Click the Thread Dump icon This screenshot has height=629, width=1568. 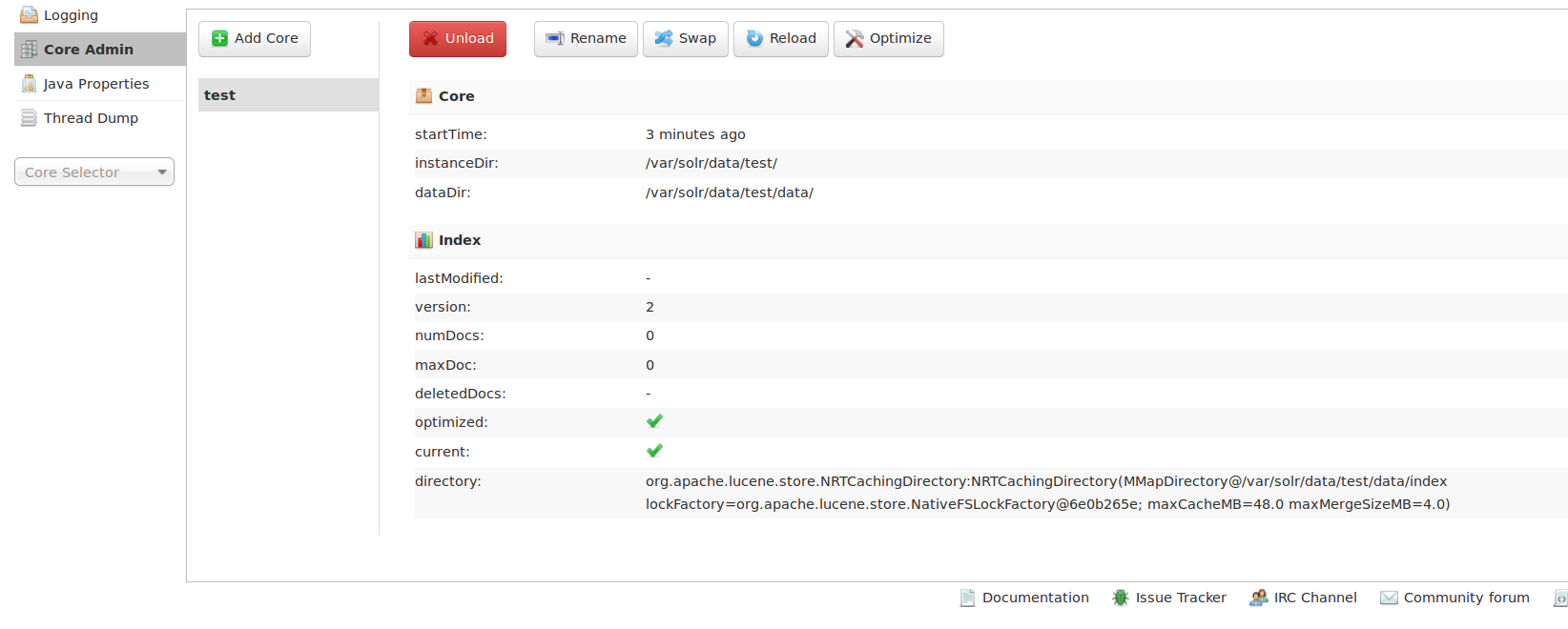point(30,118)
